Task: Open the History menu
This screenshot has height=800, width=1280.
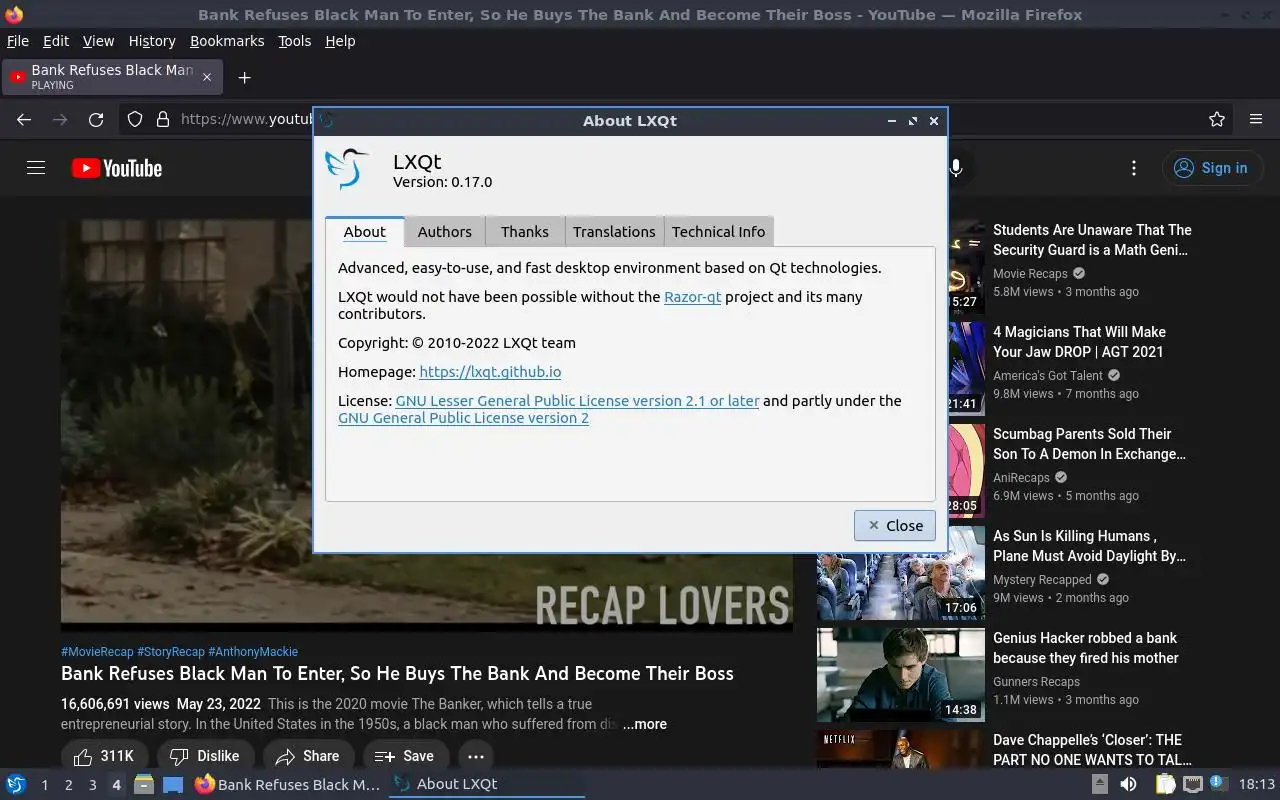Action: coord(152,41)
